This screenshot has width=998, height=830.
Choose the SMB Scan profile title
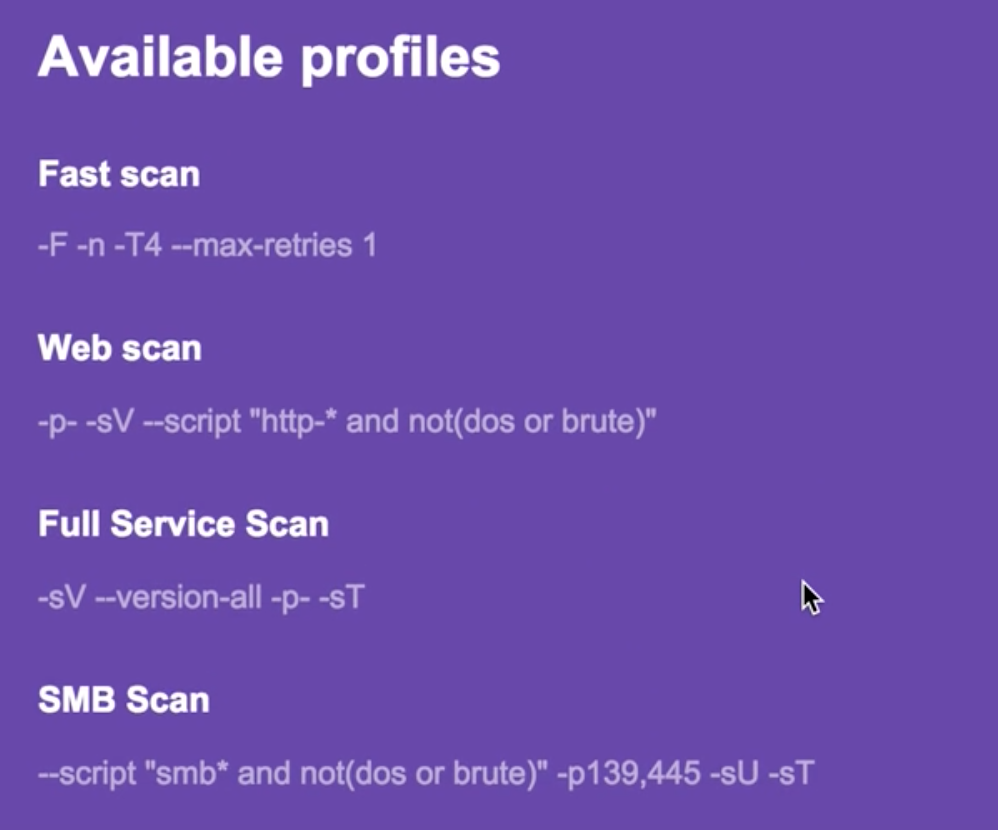(x=124, y=700)
